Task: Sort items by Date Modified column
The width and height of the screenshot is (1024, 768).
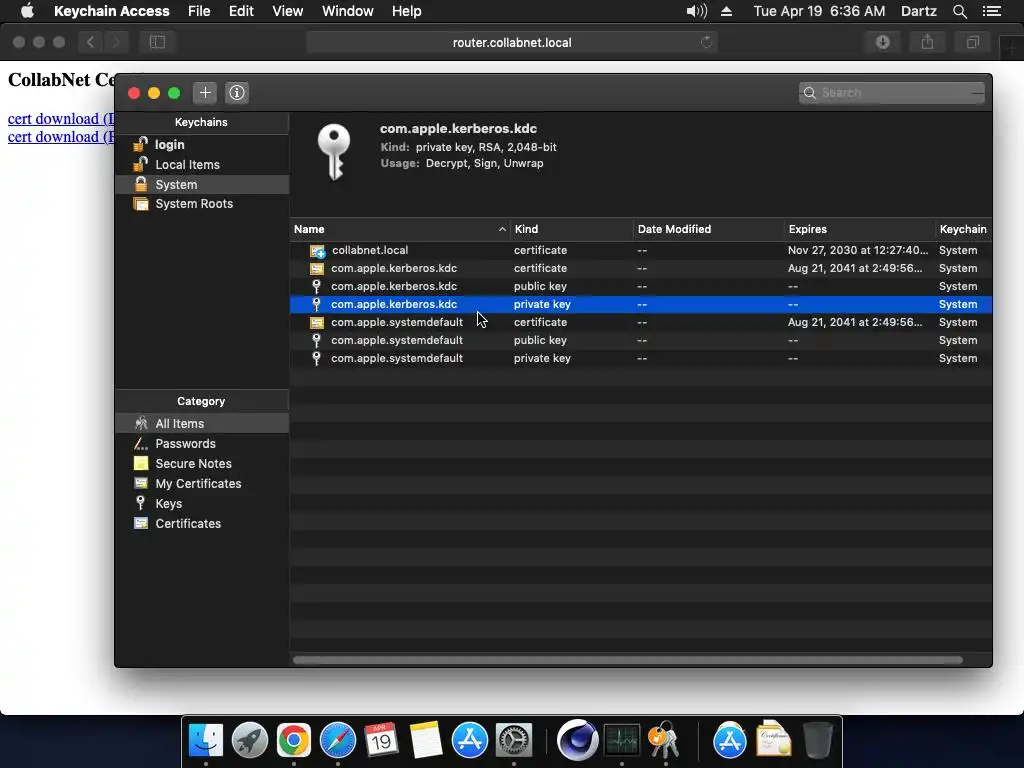Action: point(709,229)
